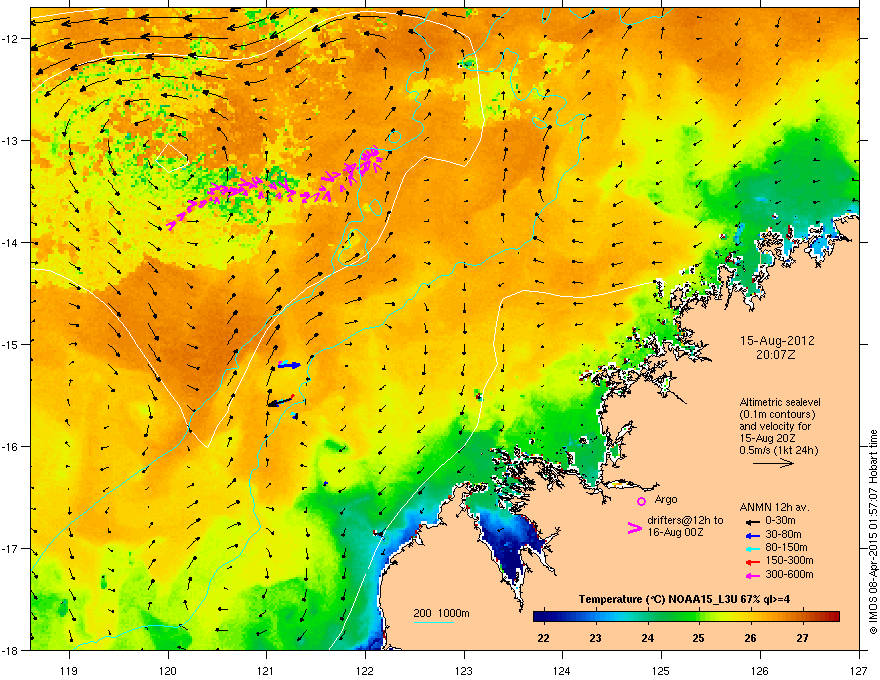This screenshot has height=680, width=880.
Task: Click the 0.5m/s velocity scale arrow
Action: point(773,463)
